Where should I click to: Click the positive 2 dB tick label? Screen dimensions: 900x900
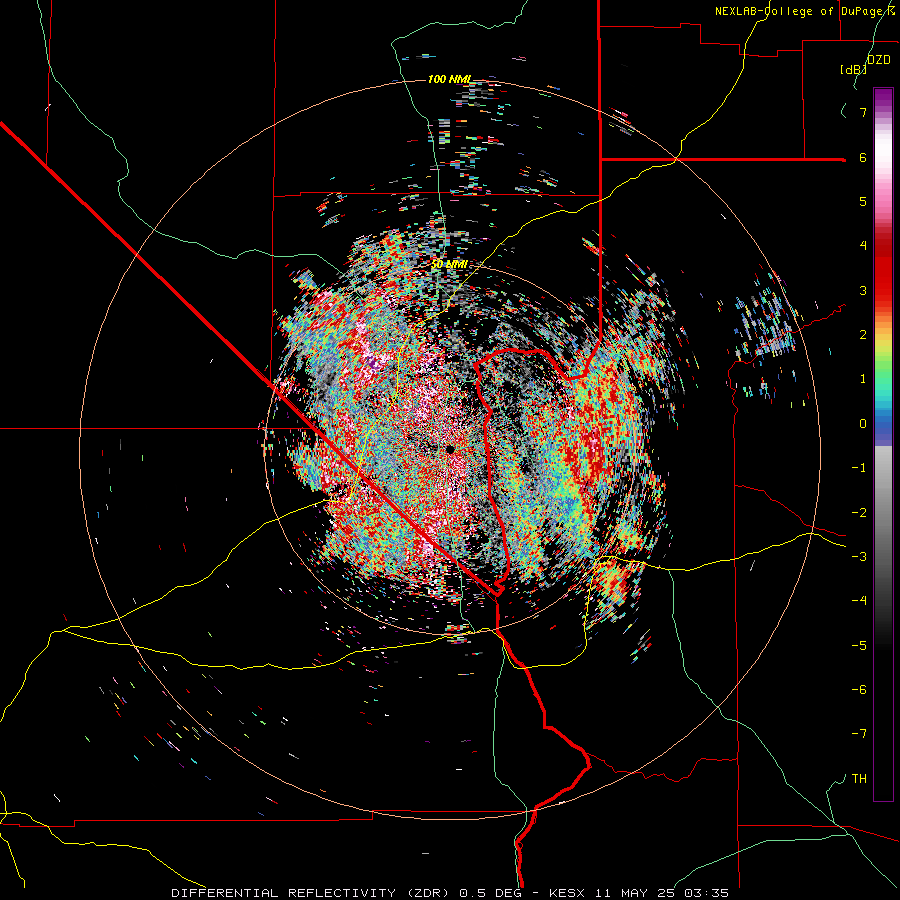pos(863,335)
